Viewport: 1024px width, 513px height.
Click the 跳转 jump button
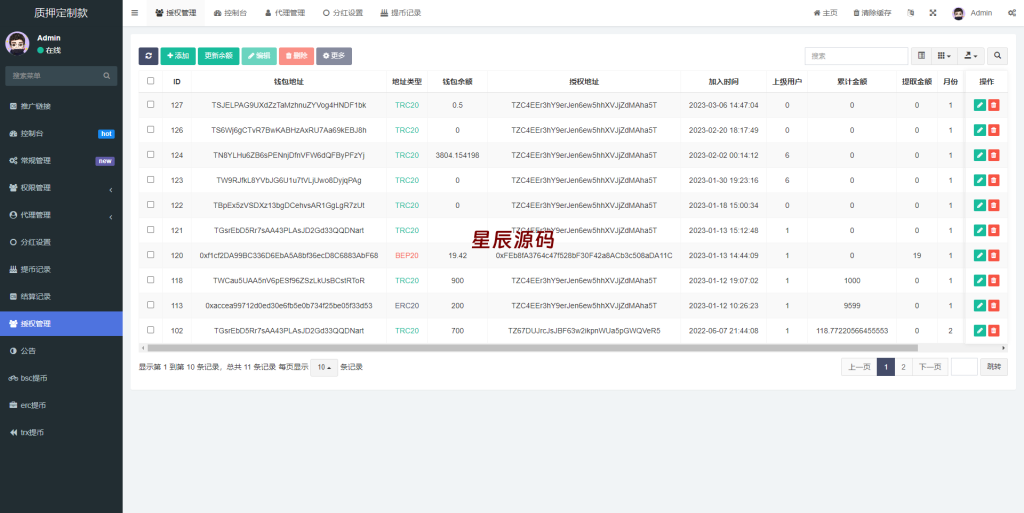pos(993,367)
